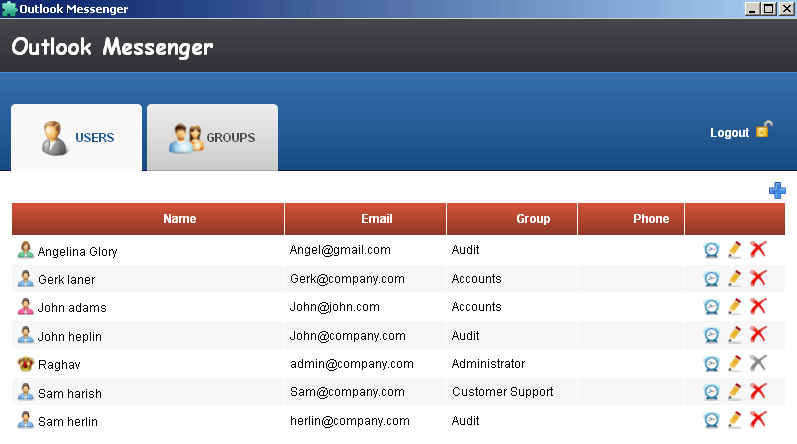Click Raghav's administrator avatar icon
This screenshot has height=444, width=797.
click(25, 364)
